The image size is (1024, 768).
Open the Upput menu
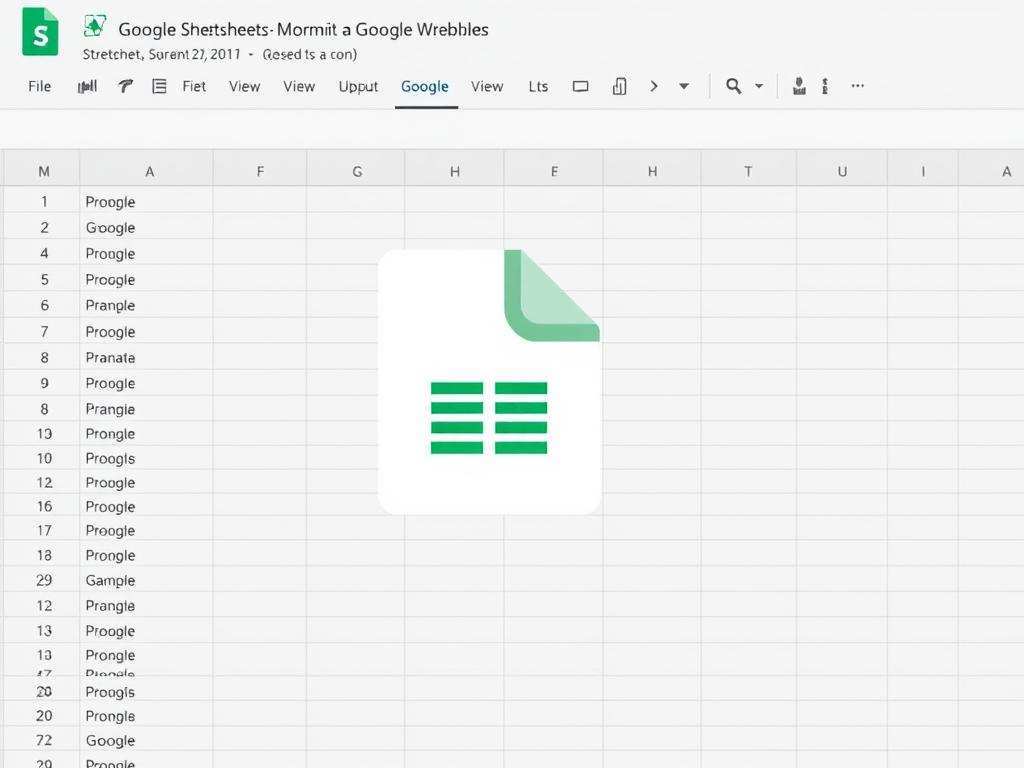(357, 86)
